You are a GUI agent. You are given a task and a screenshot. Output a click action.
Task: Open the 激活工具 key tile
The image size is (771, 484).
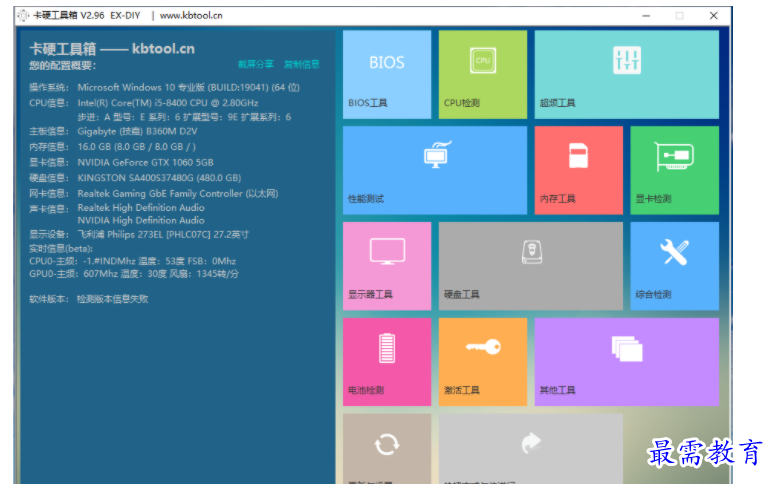[x=482, y=362]
